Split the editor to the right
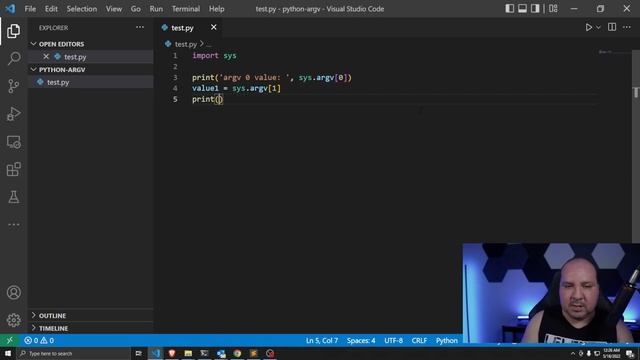The height and width of the screenshot is (360, 640). click(x=611, y=27)
